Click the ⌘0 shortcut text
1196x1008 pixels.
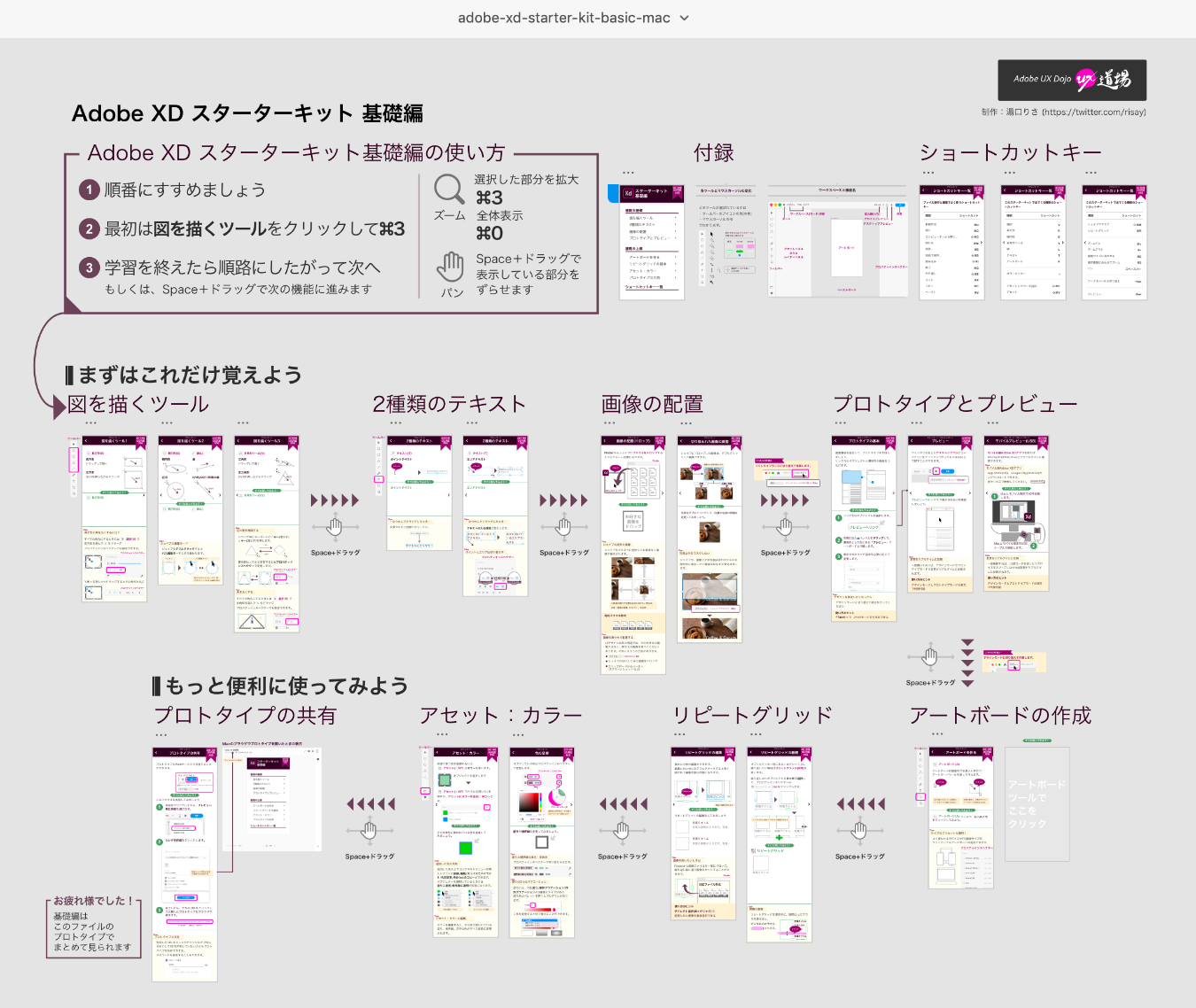(489, 233)
